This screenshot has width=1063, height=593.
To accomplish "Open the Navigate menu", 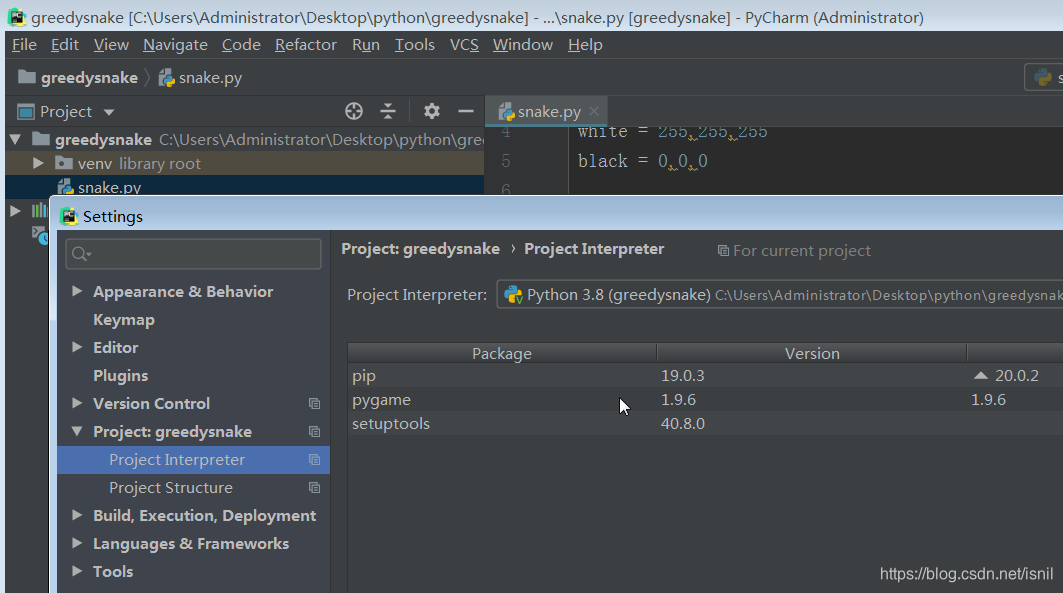I will pyautogui.click(x=175, y=45).
